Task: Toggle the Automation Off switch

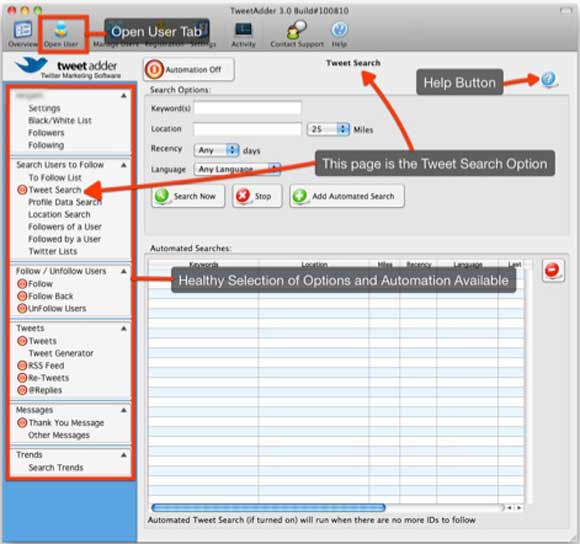Action: click(189, 70)
